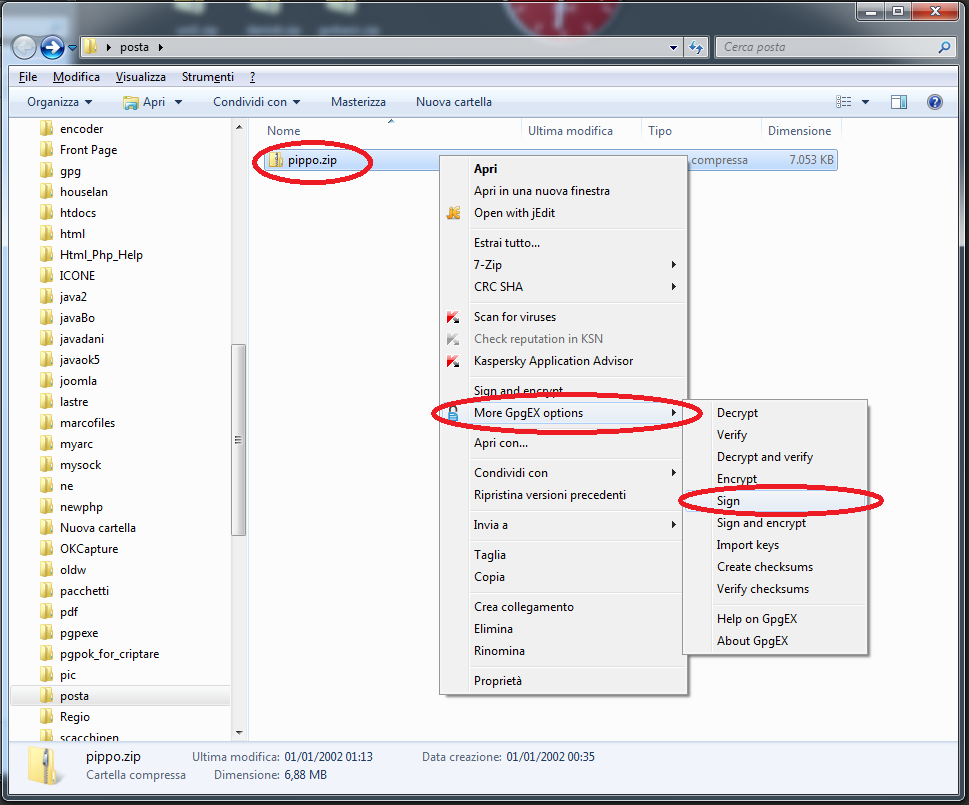Toggle the preview pane icon in toolbar
The image size is (969, 805).
point(898,102)
